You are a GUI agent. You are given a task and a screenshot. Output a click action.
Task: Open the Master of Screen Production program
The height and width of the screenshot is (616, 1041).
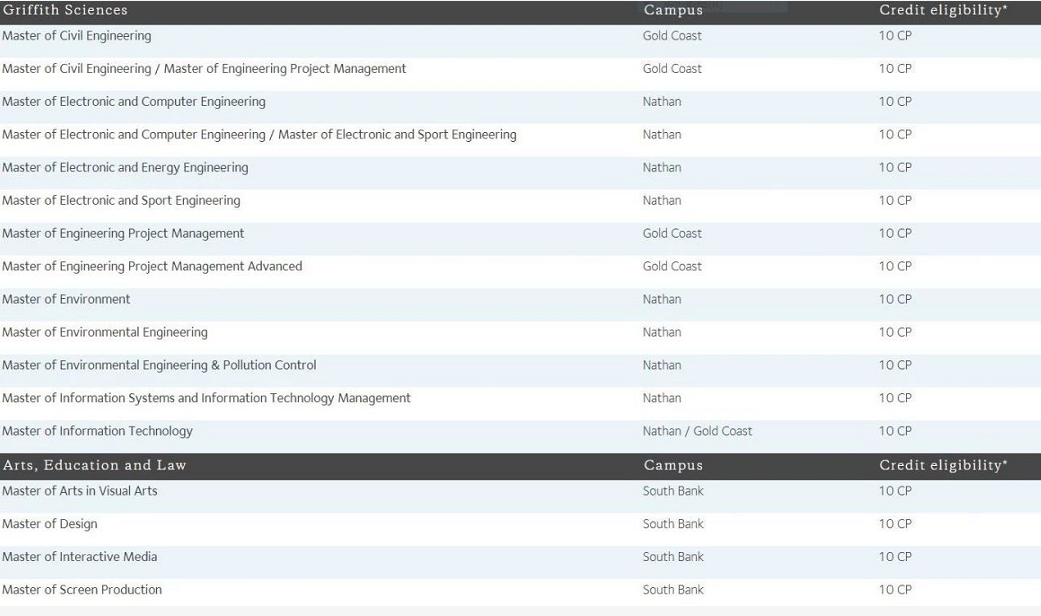coord(82,590)
